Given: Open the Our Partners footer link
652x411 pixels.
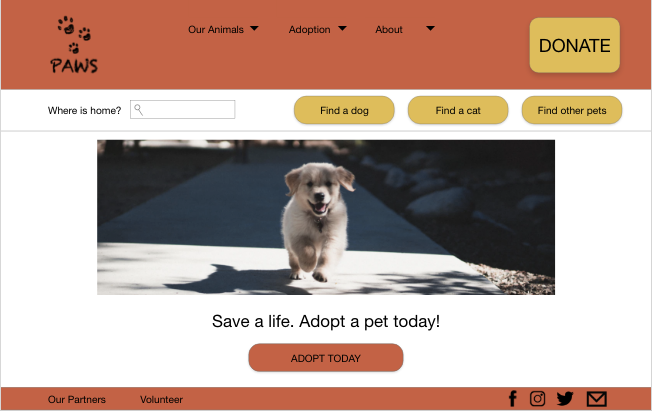Looking at the screenshot, I should [x=77, y=399].
